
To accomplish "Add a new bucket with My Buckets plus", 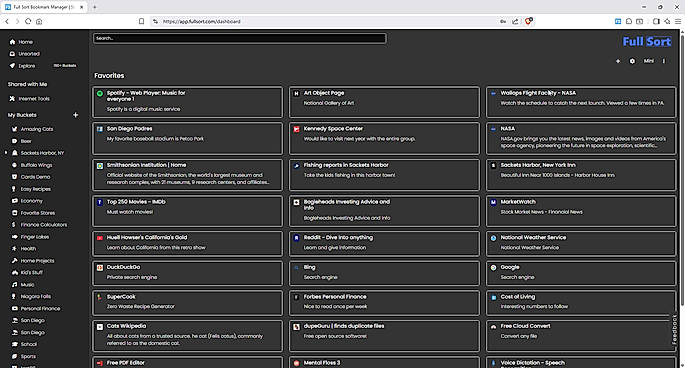I will pos(76,115).
